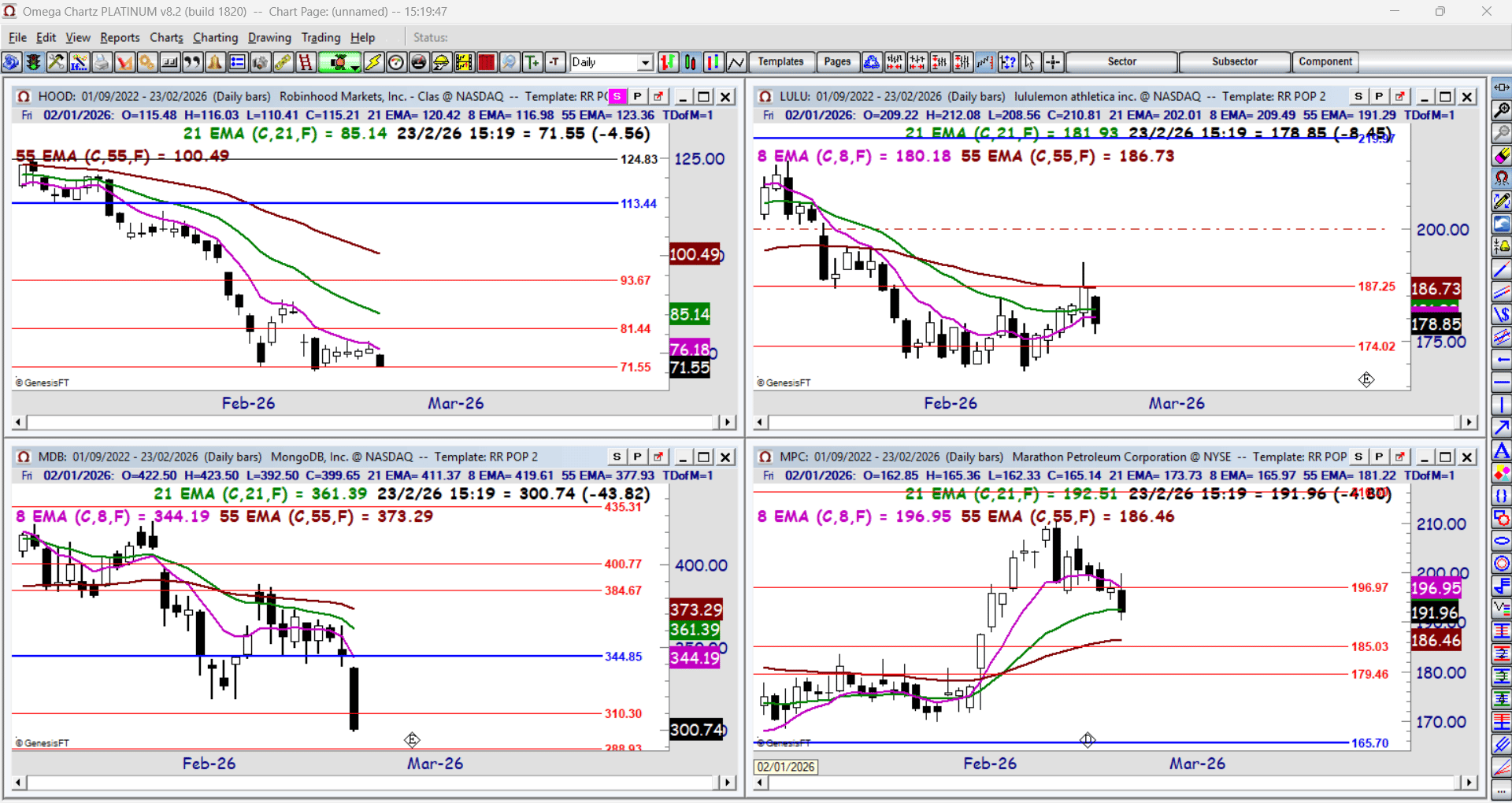Click the Sector button
The width and height of the screenshot is (1512, 803).
pos(1122,62)
